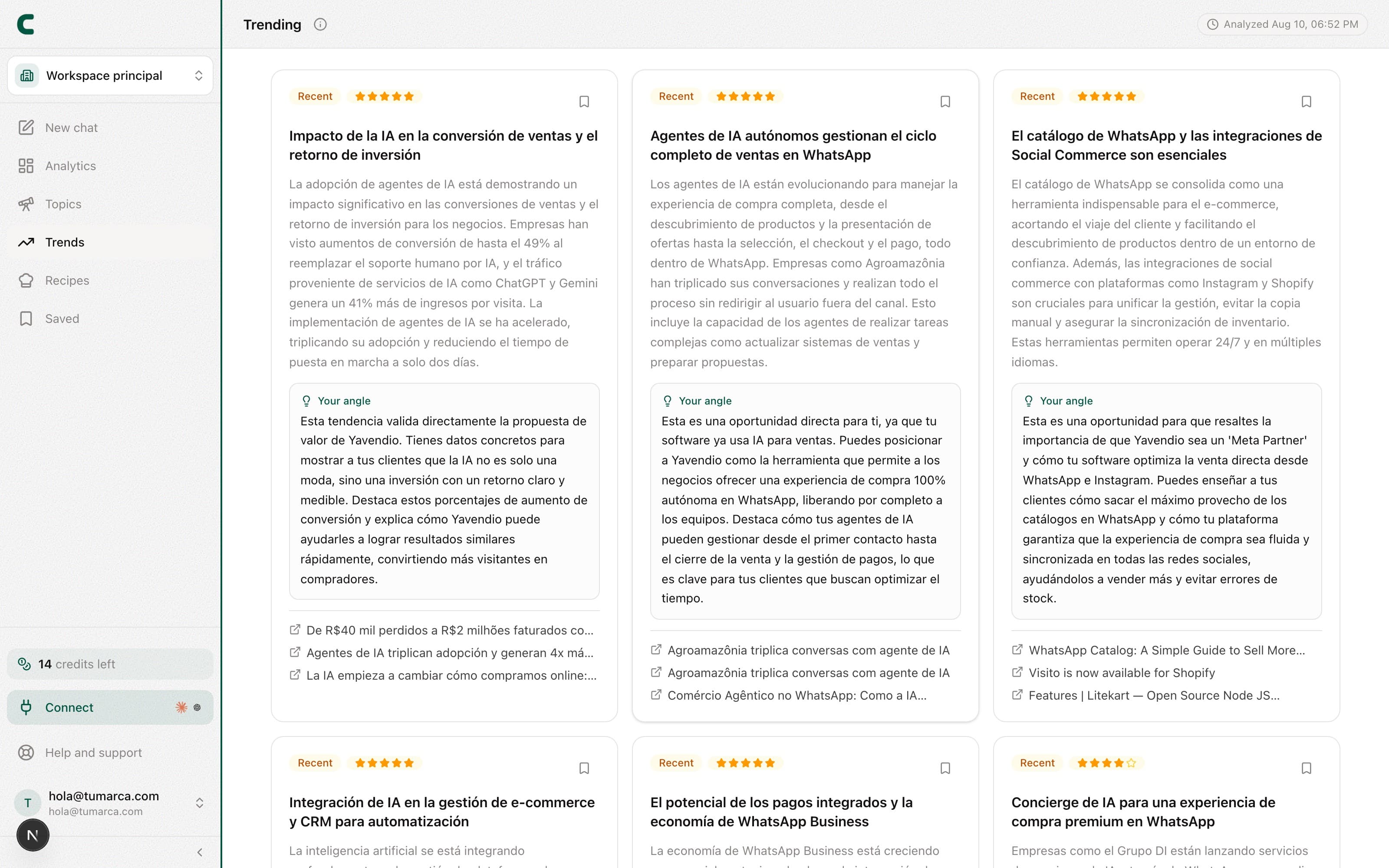This screenshot has height=868, width=1389.
Task: Click the Analyzed Aug 10 timestamp badge
Action: pos(1282,24)
